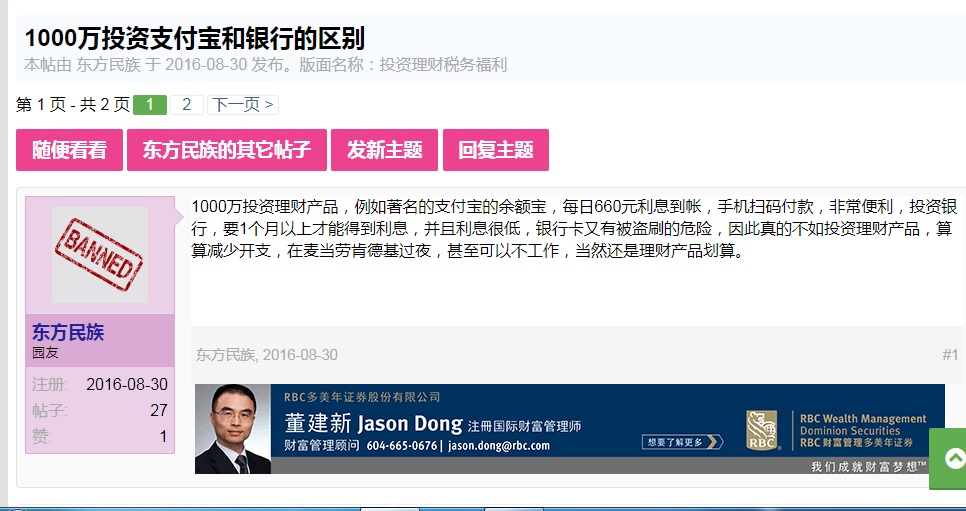Click the 赞 count value 1

coord(163,436)
